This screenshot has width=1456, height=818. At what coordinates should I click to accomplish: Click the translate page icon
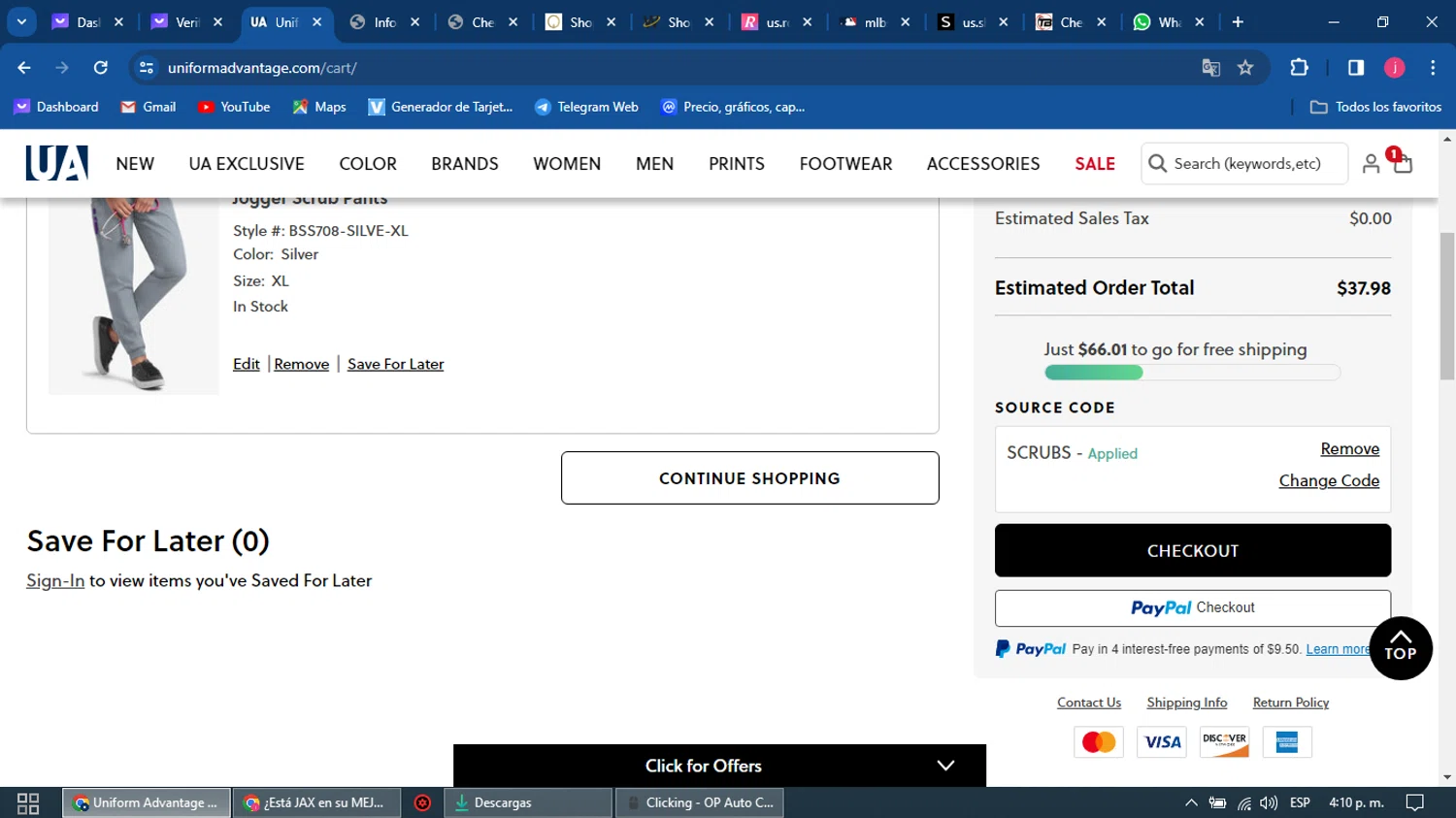click(1210, 68)
